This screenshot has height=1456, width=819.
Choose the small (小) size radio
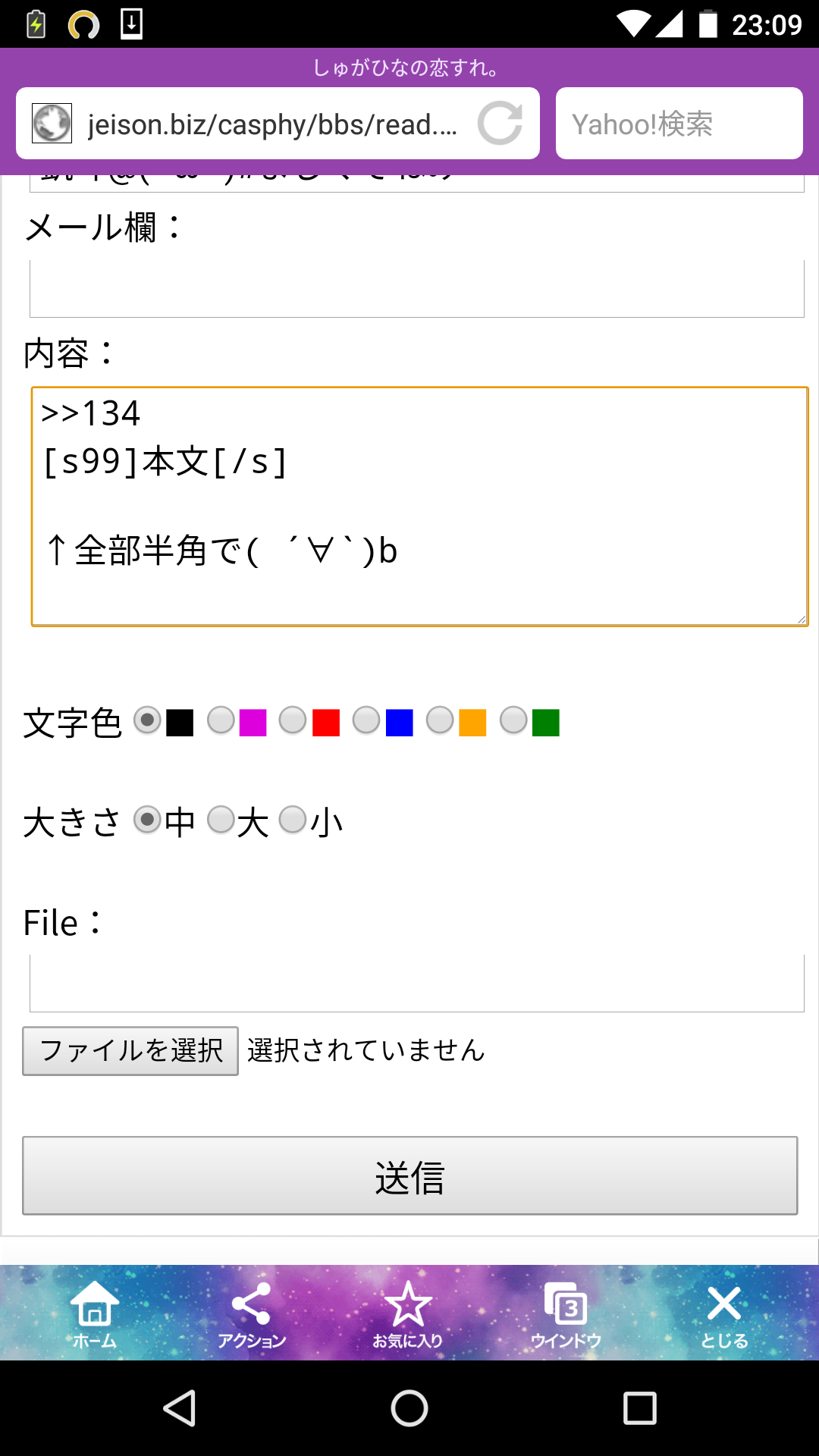[x=293, y=820]
